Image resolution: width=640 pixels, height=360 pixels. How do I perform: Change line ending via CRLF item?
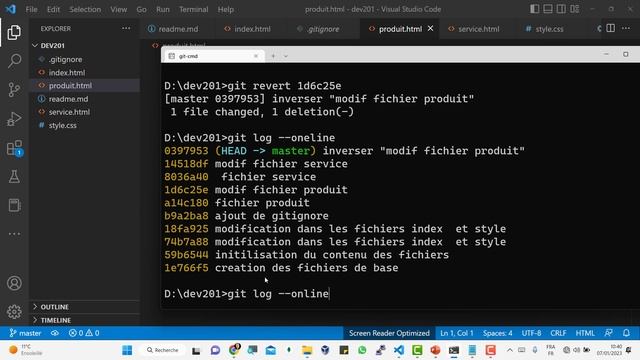coord(558,333)
